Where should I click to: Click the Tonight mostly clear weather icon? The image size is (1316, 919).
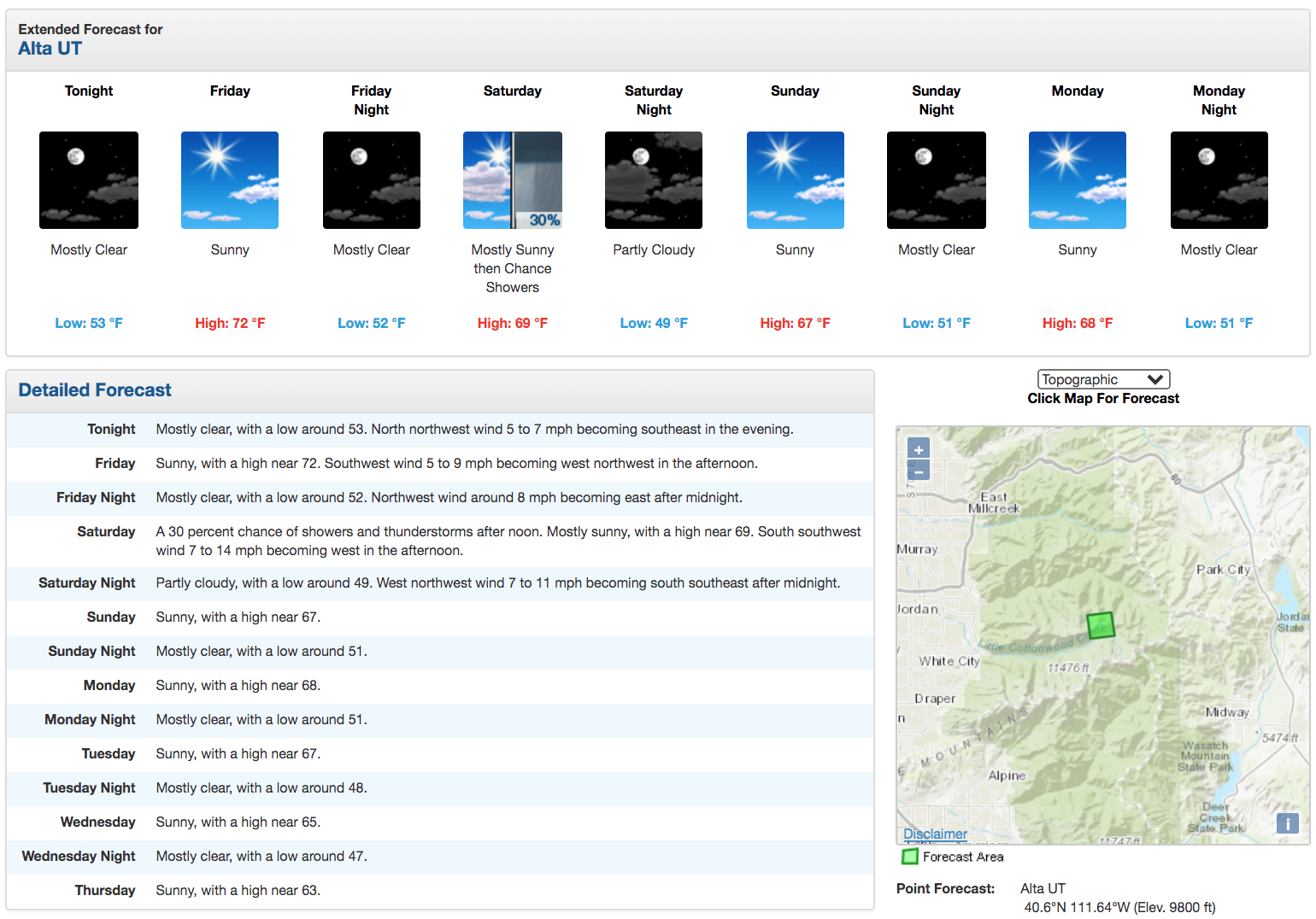tap(89, 180)
